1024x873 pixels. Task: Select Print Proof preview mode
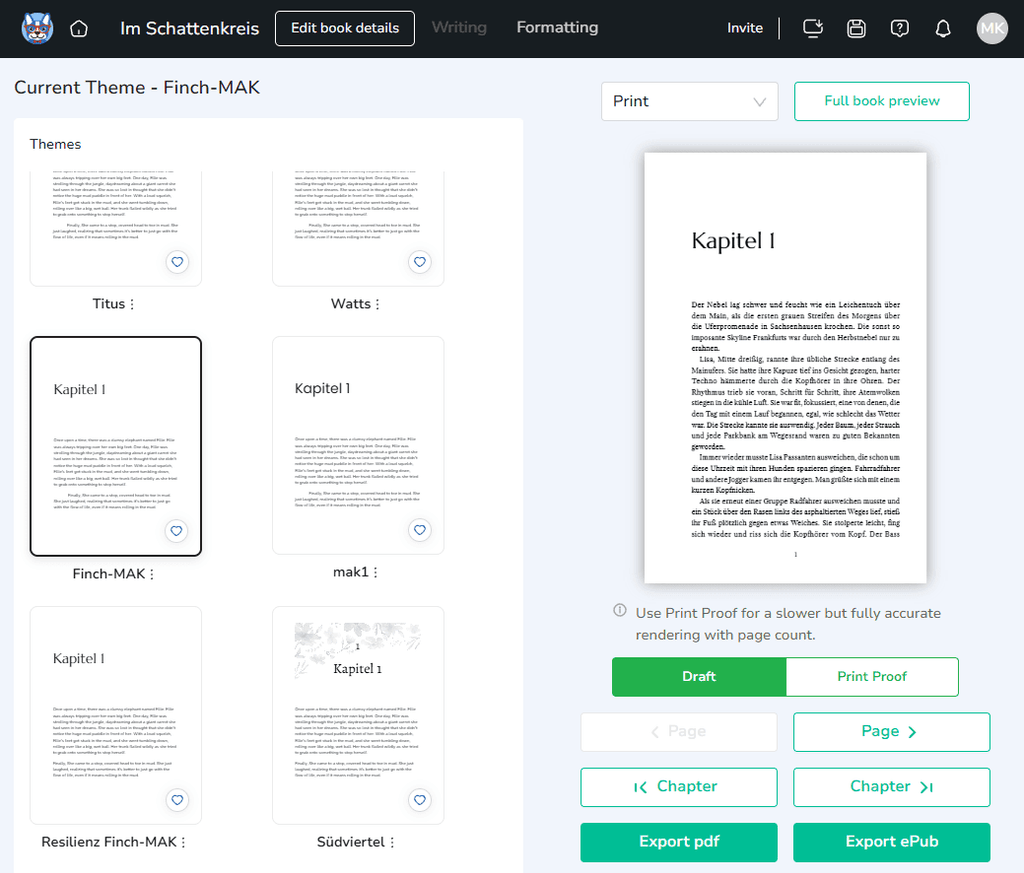tap(872, 676)
